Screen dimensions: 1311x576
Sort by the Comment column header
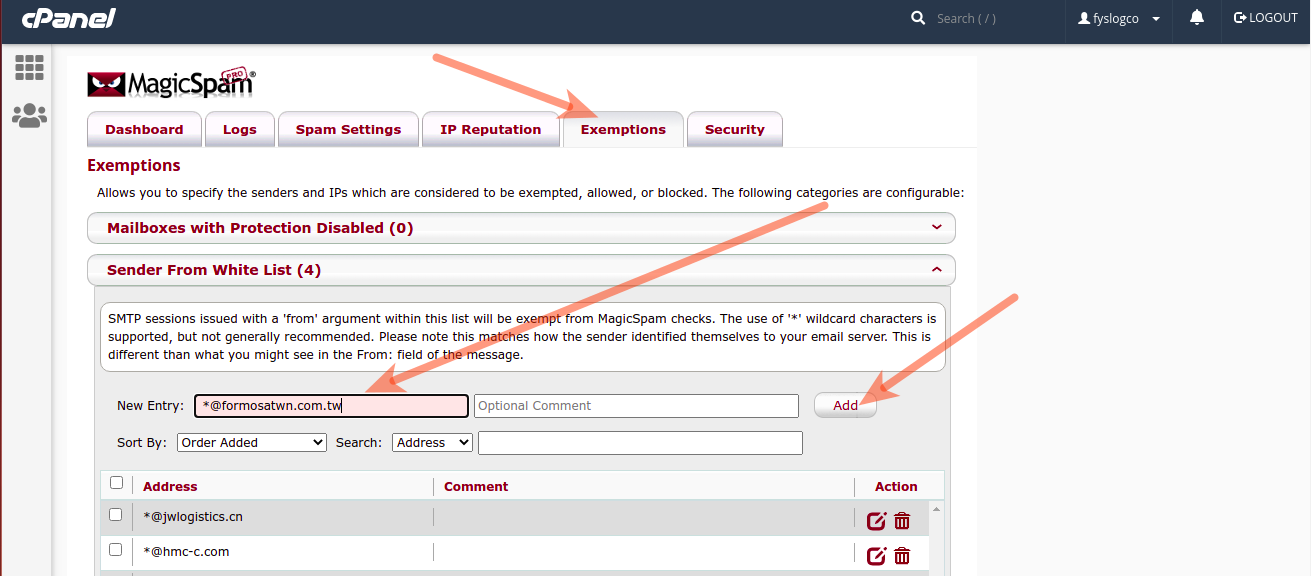click(x=476, y=487)
